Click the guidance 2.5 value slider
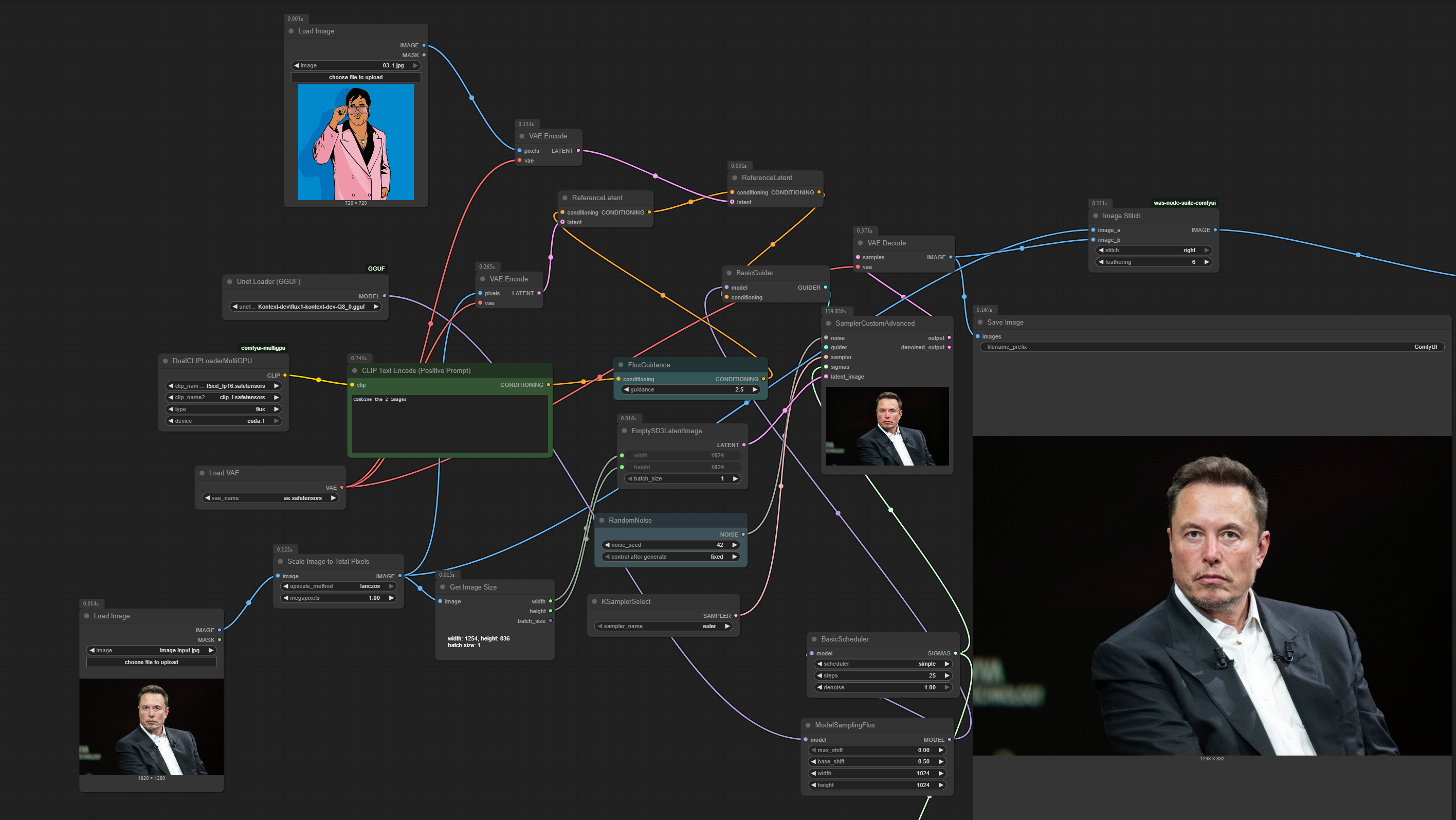1456x820 pixels. point(690,389)
